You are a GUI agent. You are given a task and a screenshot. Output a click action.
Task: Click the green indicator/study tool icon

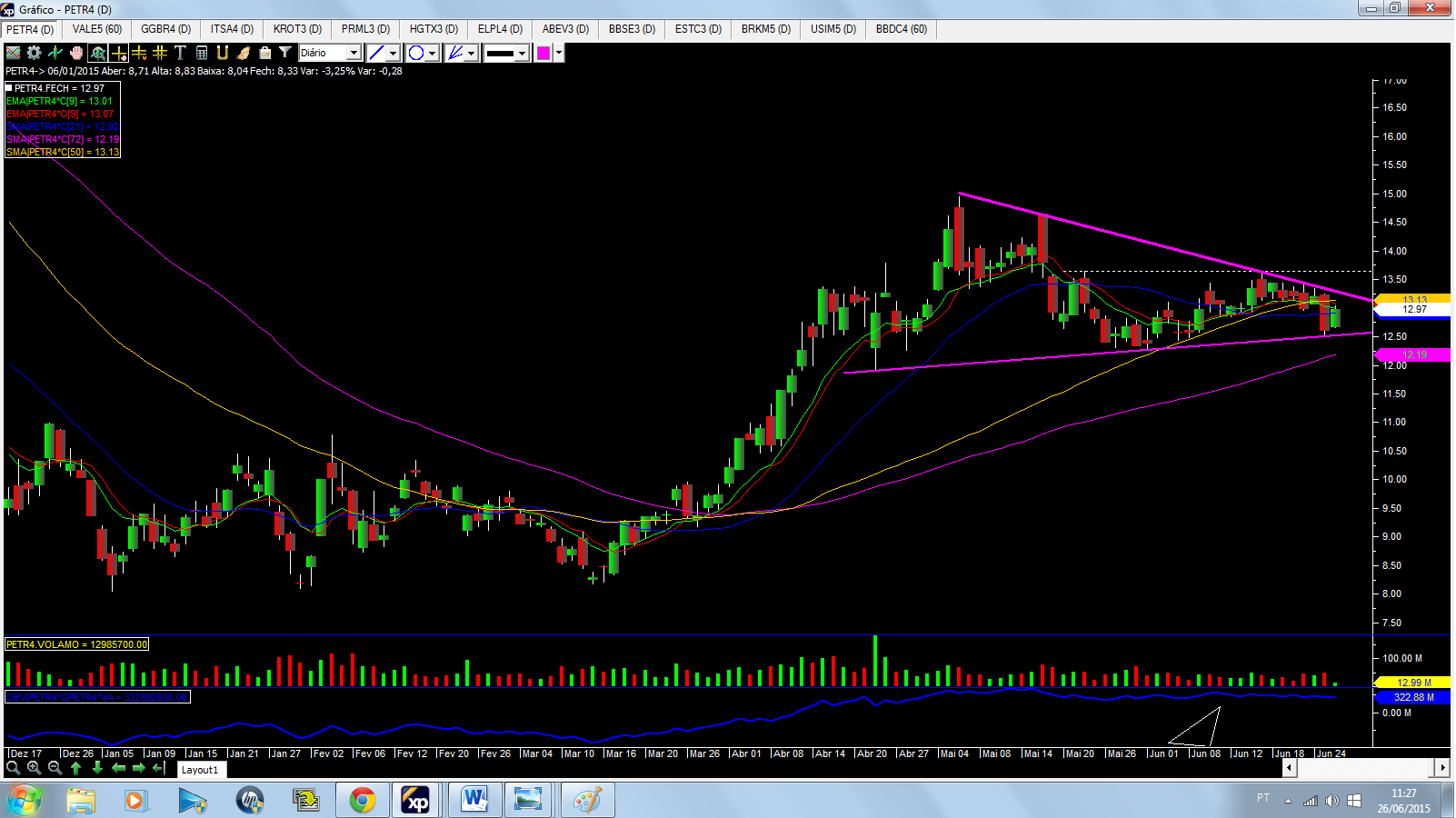(55, 53)
